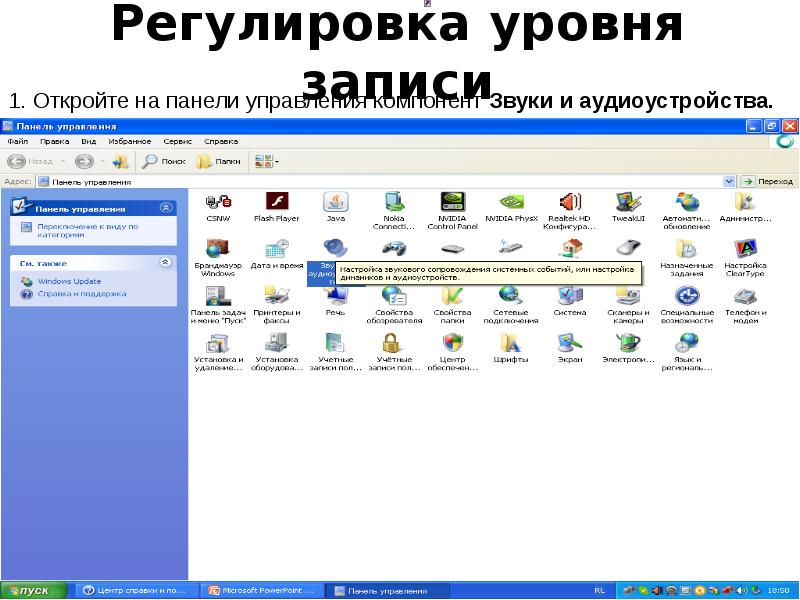Open Автомати... обновление icon
Image resolution: width=800 pixels, height=600 pixels.
(x=687, y=211)
